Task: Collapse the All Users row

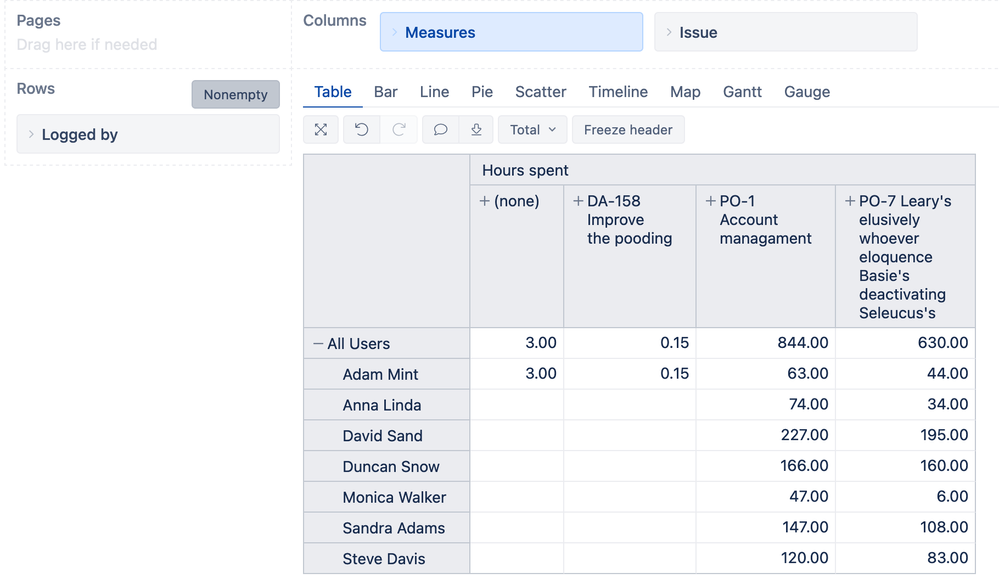Action: pos(318,344)
